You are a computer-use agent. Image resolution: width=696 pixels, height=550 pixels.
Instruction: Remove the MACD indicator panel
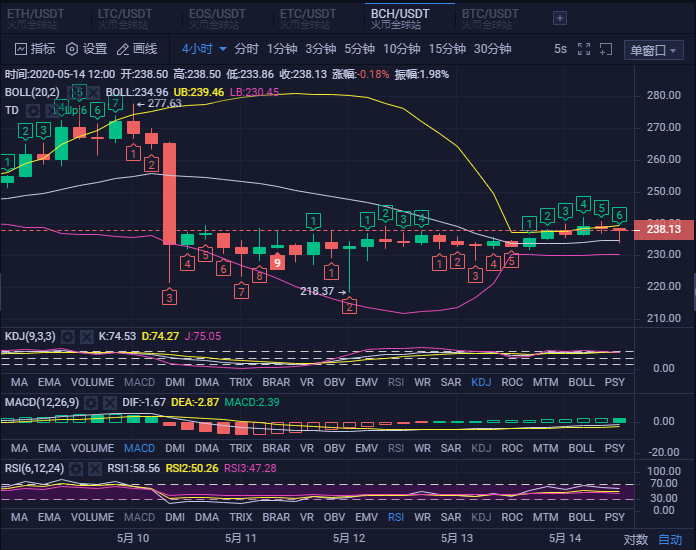(x=110, y=403)
